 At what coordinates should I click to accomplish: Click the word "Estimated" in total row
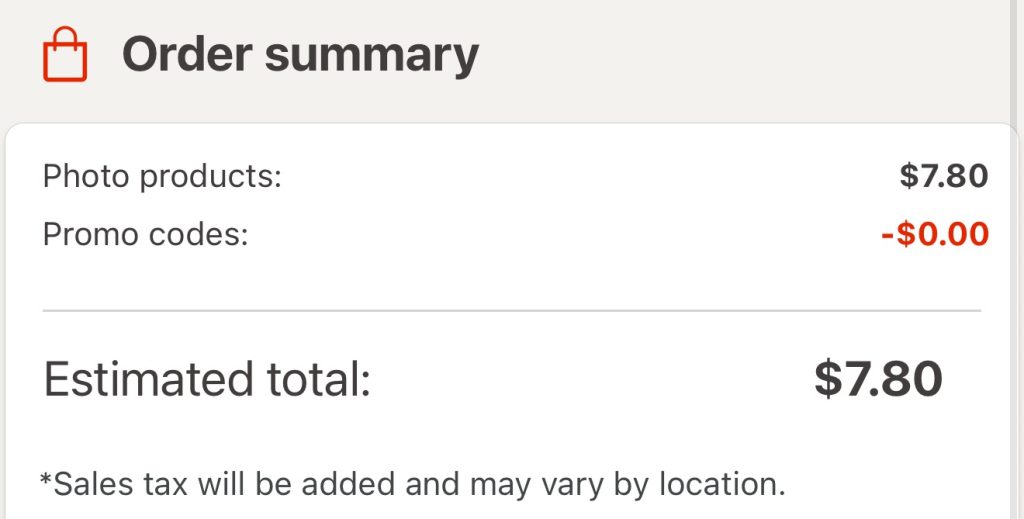click(x=147, y=380)
